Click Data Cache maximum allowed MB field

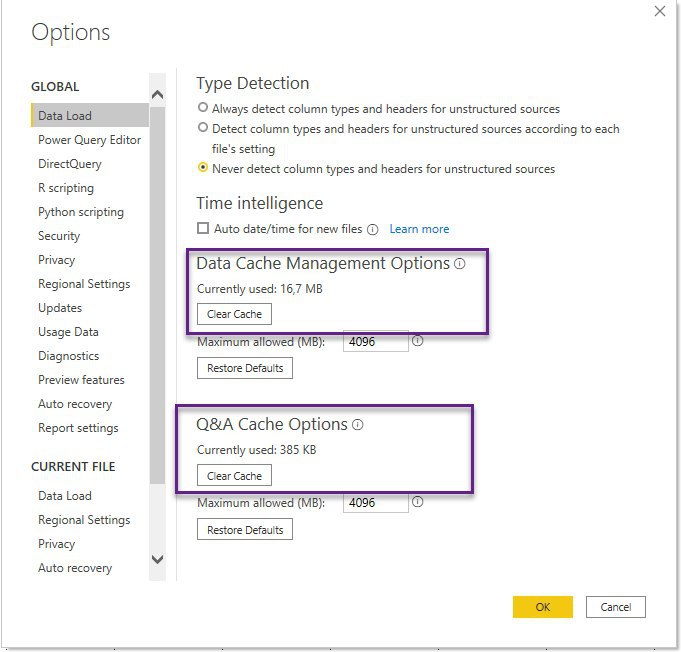coord(375,342)
